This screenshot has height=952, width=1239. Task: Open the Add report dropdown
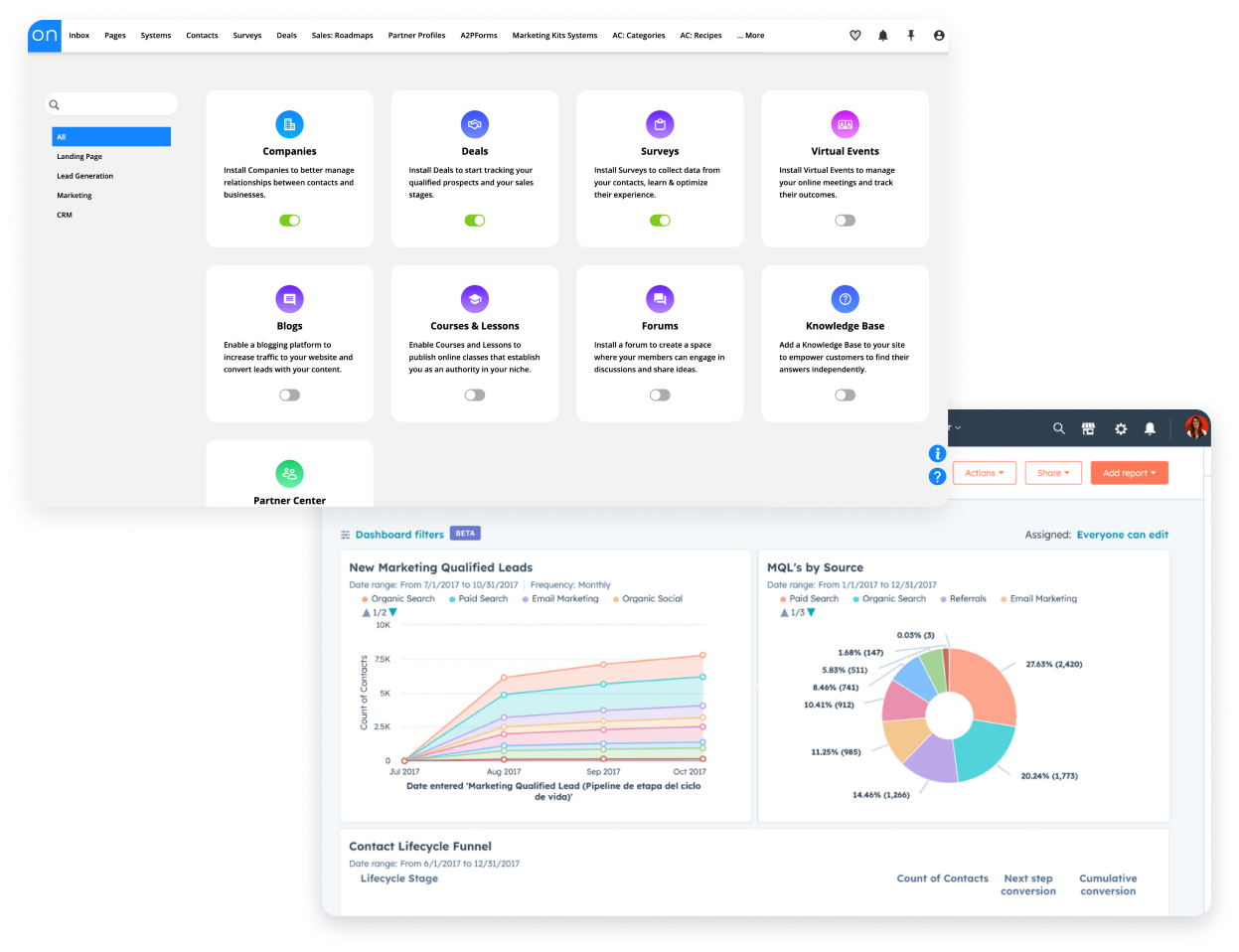point(1129,472)
